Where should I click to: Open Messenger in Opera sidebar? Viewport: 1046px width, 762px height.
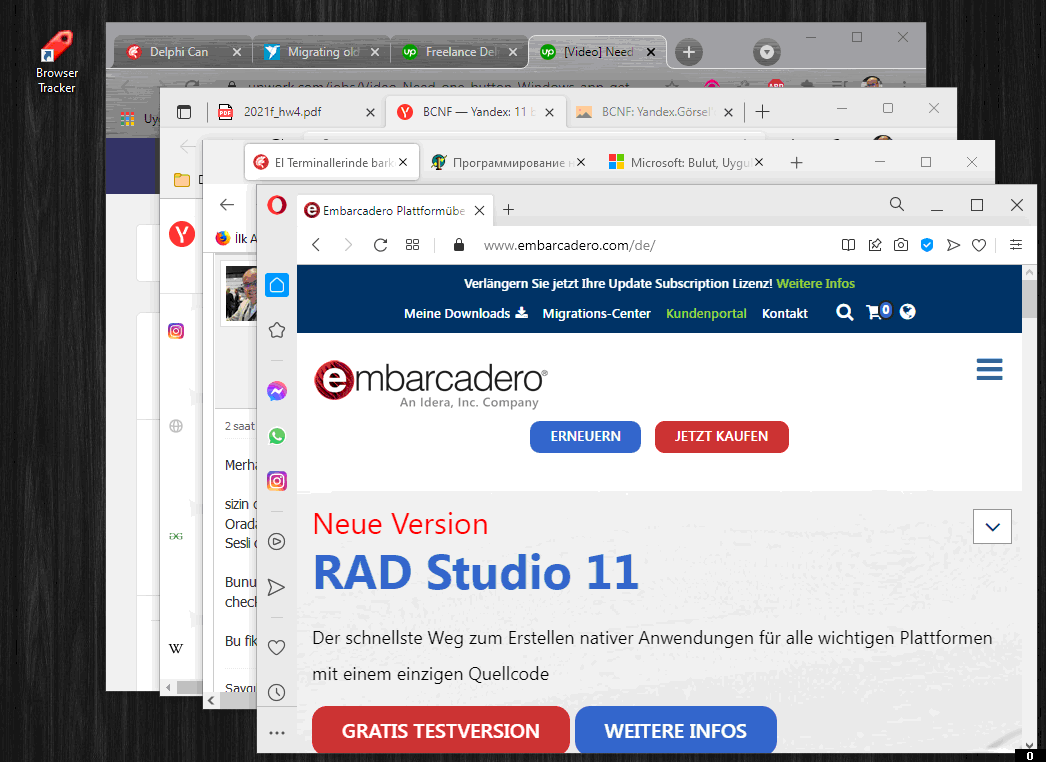click(x=277, y=391)
